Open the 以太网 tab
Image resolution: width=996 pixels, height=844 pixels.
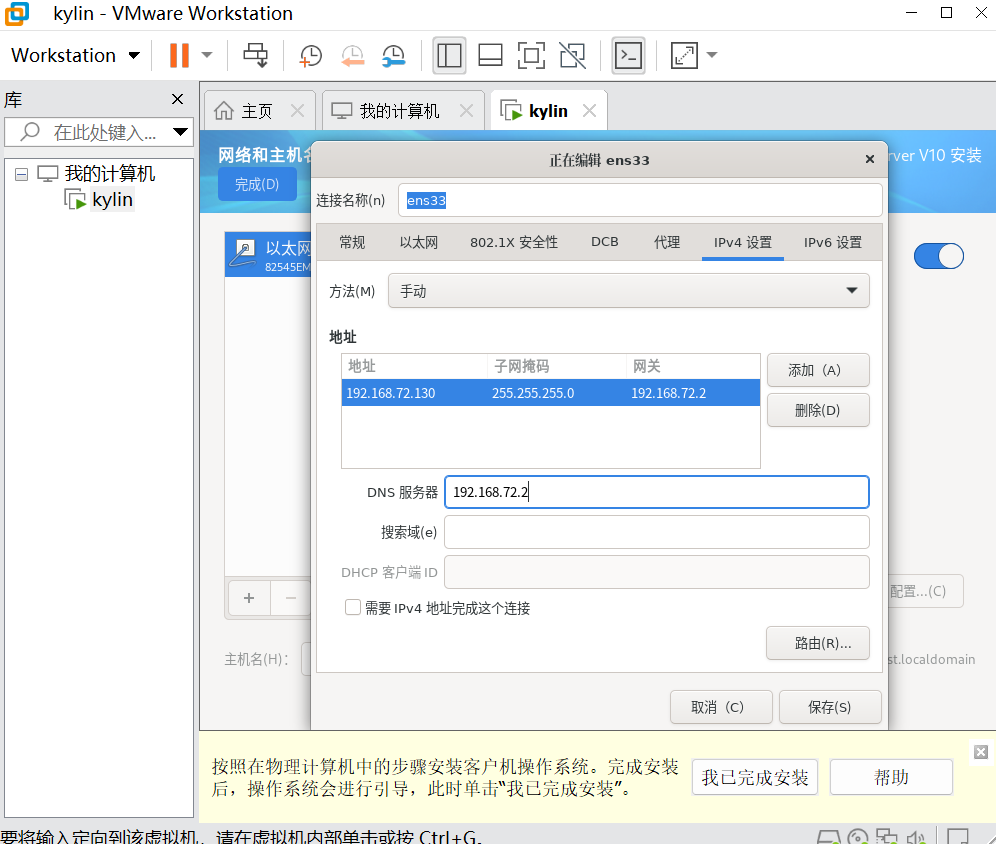click(419, 242)
